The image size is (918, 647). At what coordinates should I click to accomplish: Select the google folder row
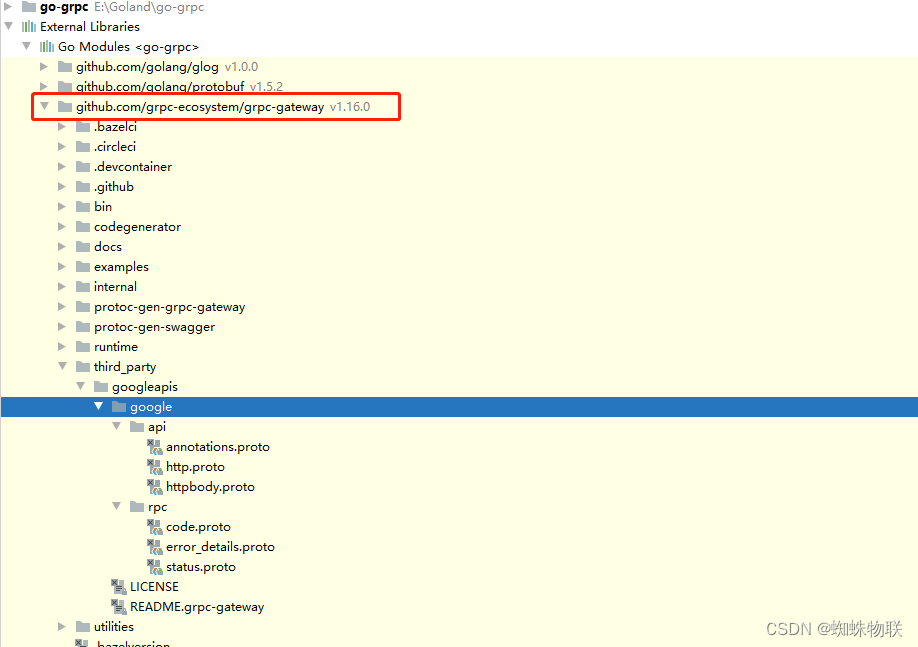click(459, 407)
